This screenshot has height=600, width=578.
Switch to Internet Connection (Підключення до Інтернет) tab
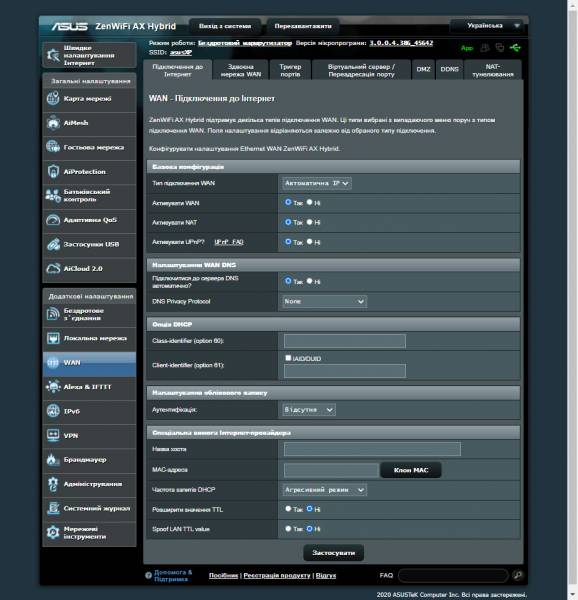(x=177, y=70)
